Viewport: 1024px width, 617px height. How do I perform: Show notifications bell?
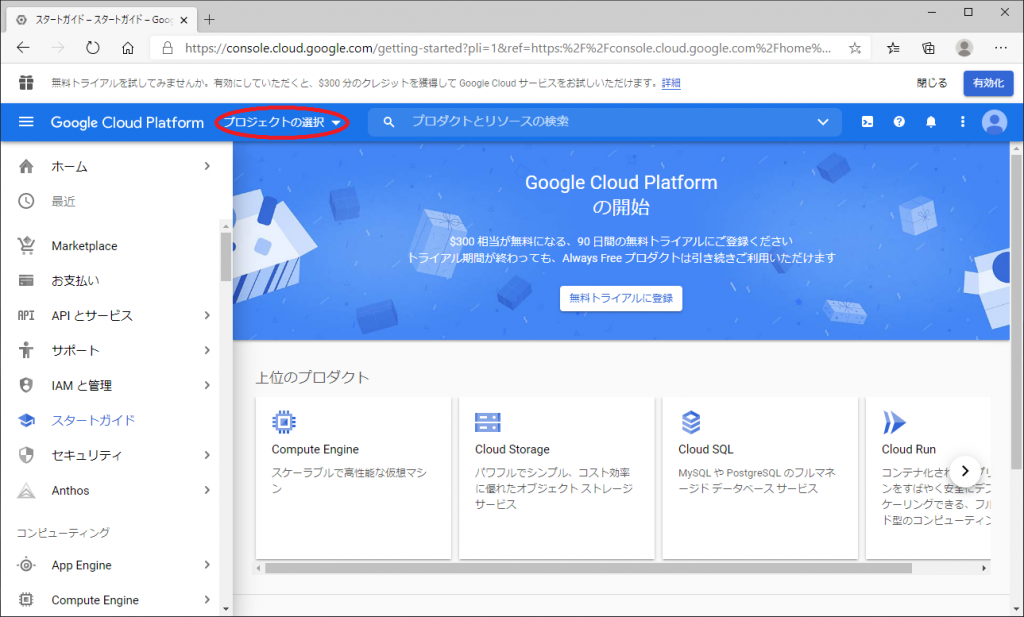(931, 122)
